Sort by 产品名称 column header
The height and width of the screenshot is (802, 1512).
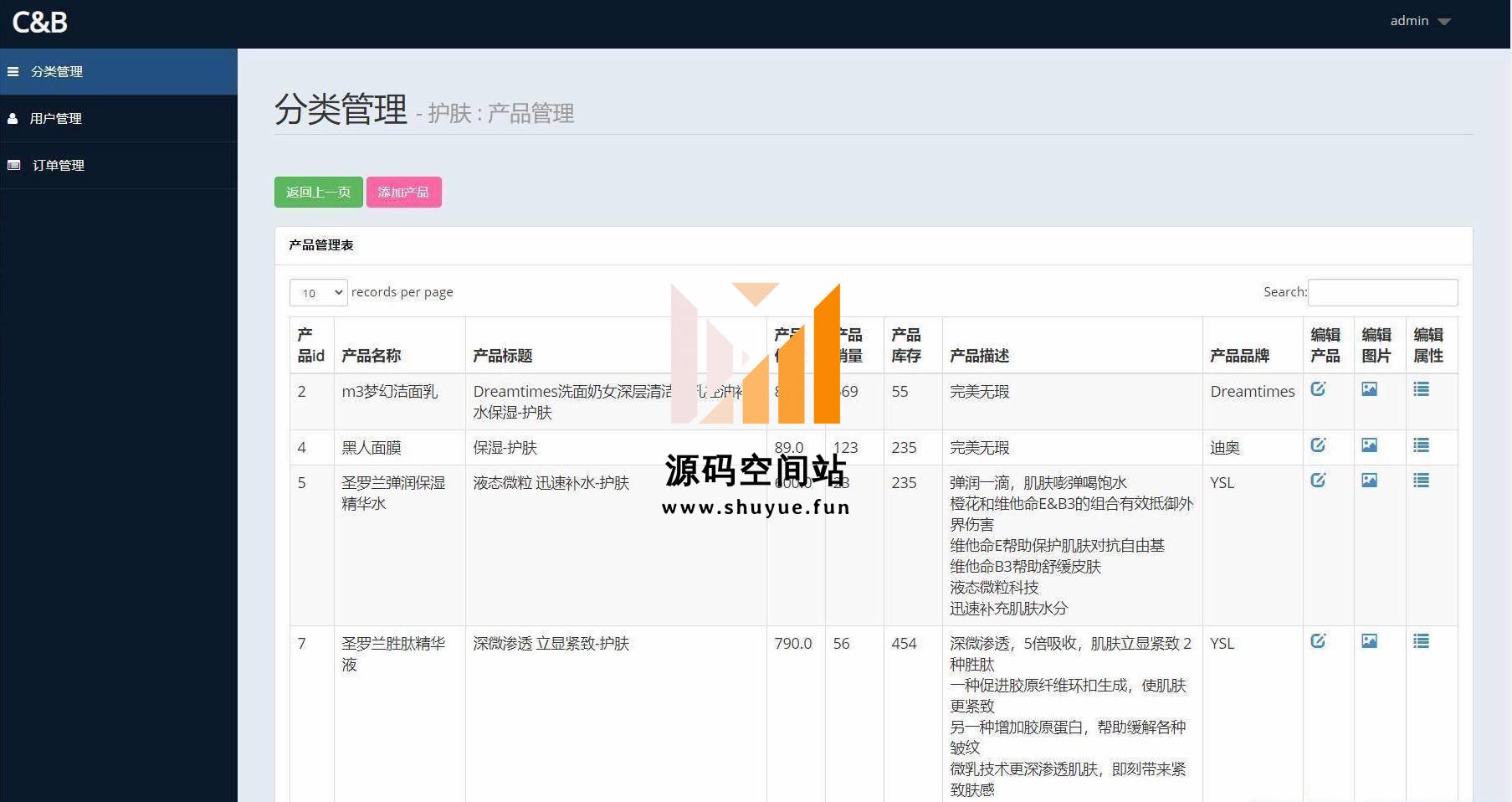point(399,345)
